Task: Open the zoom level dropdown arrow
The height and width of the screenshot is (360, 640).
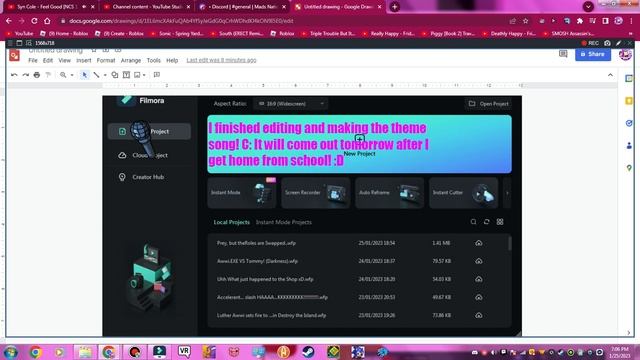Action: 72,75
